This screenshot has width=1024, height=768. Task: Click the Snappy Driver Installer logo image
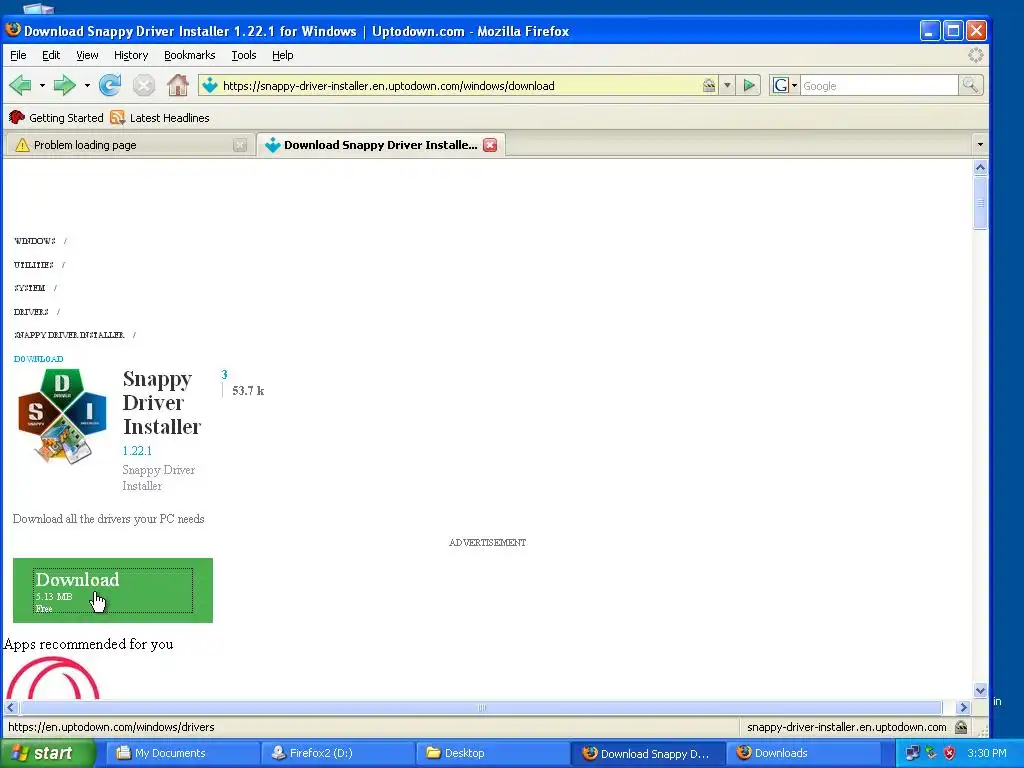click(x=62, y=417)
